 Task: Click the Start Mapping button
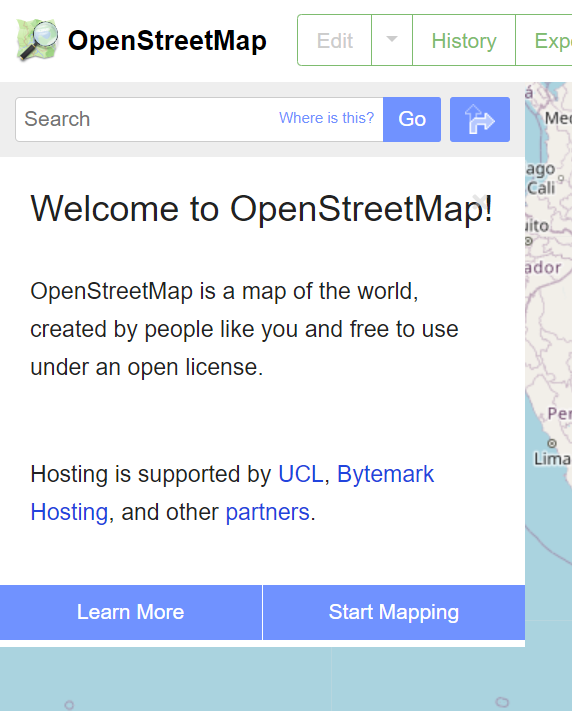coord(394,612)
